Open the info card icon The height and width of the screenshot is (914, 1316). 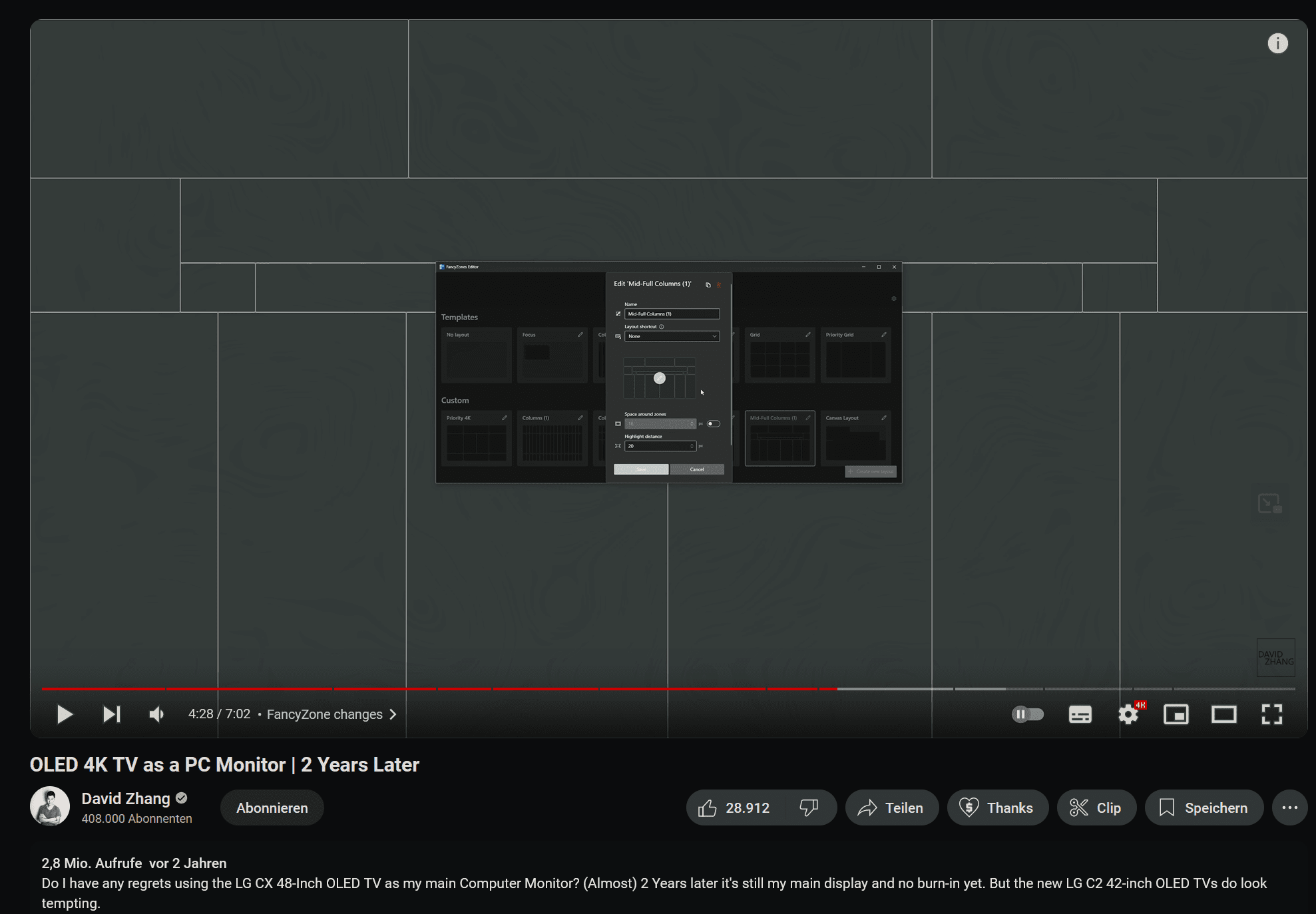[x=1277, y=43]
